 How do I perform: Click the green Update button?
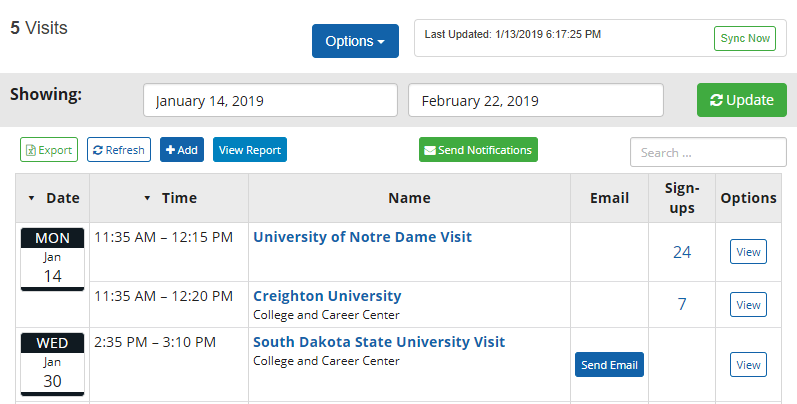pos(741,100)
